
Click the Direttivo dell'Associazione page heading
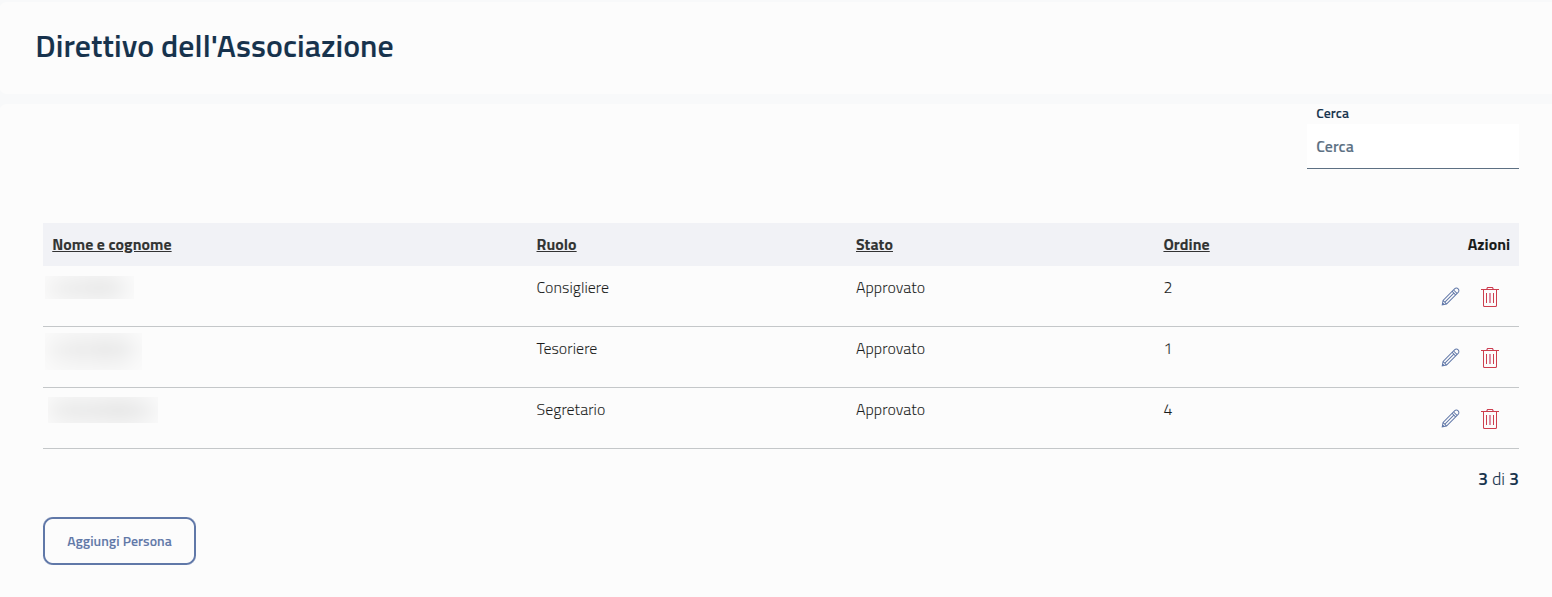click(214, 47)
